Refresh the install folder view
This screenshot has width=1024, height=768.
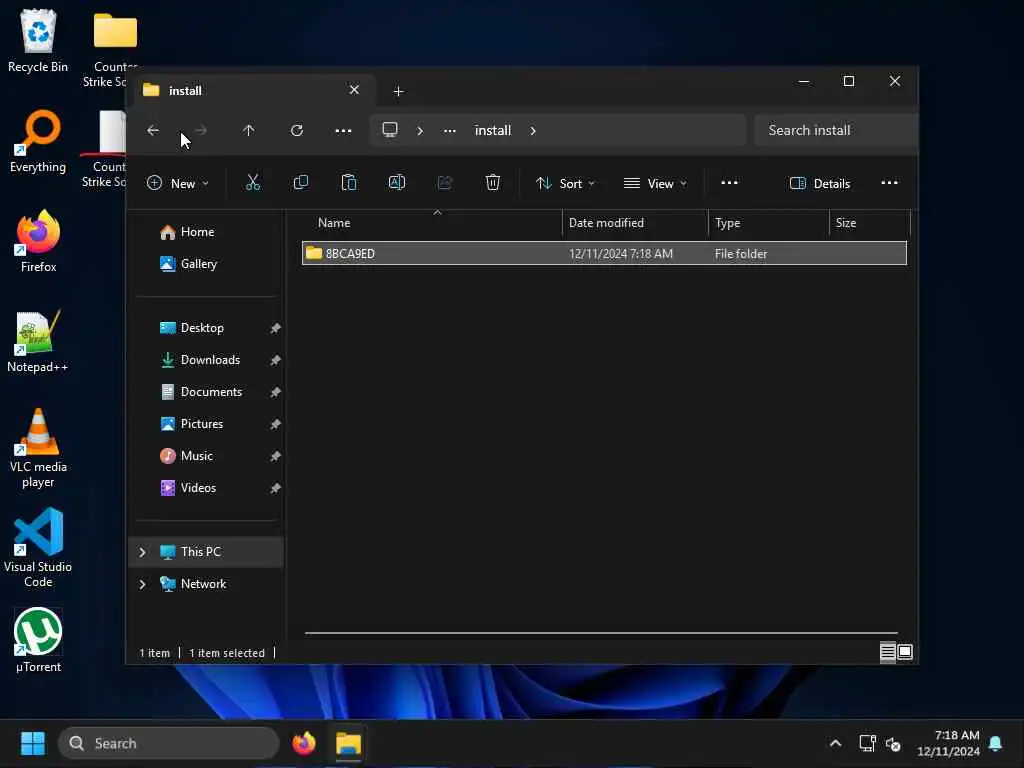point(297,131)
